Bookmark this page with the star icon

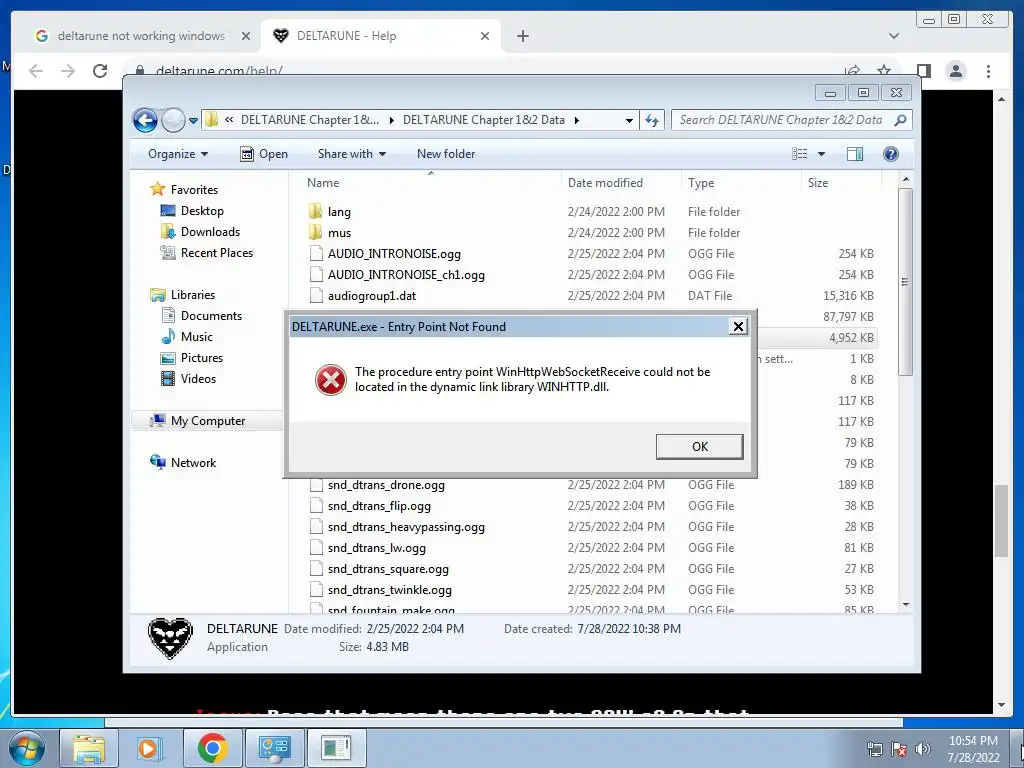(884, 71)
